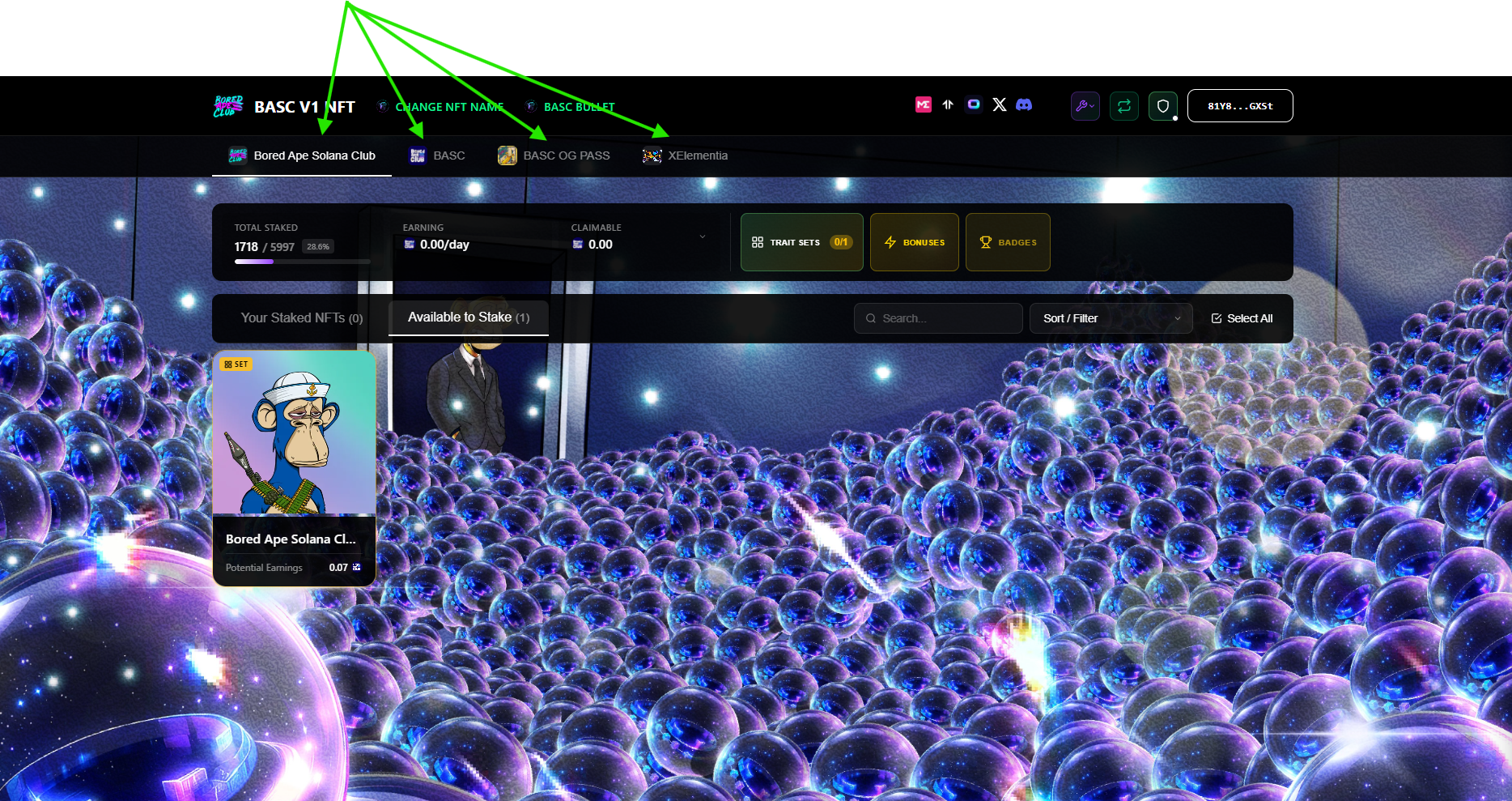Click the total staked progress bar

tap(302, 262)
